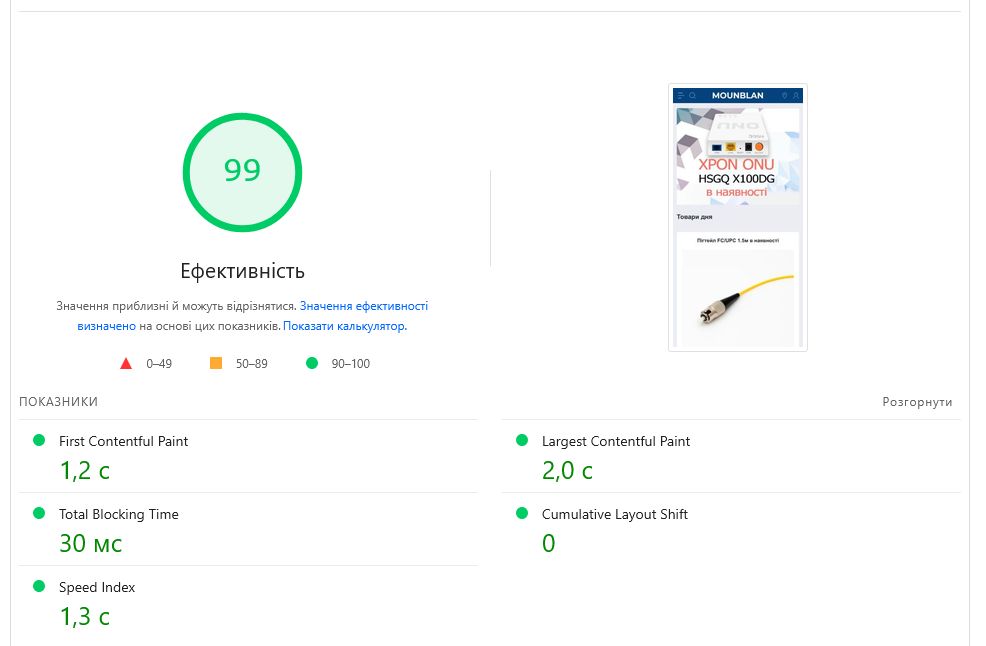Click the performance score gauge showing 99
The height and width of the screenshot is (646, 986).
[242, 172]
